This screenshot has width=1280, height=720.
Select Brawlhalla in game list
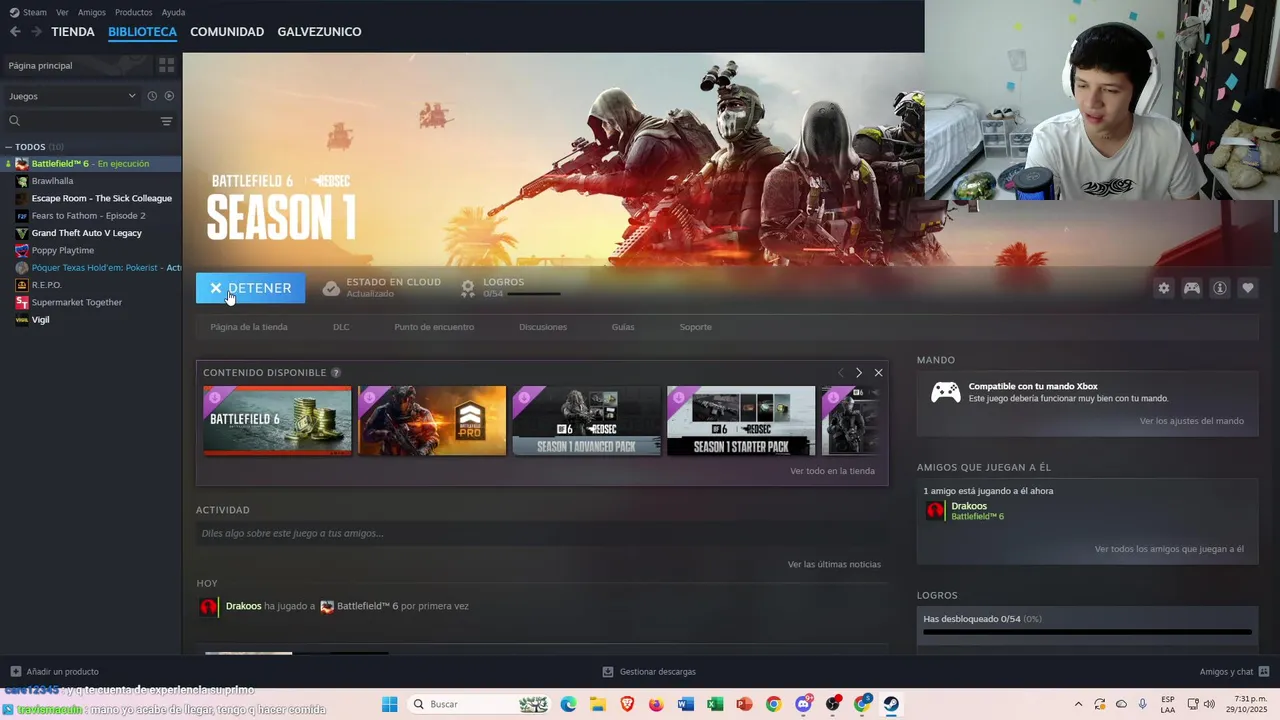(x=52, y=181)
